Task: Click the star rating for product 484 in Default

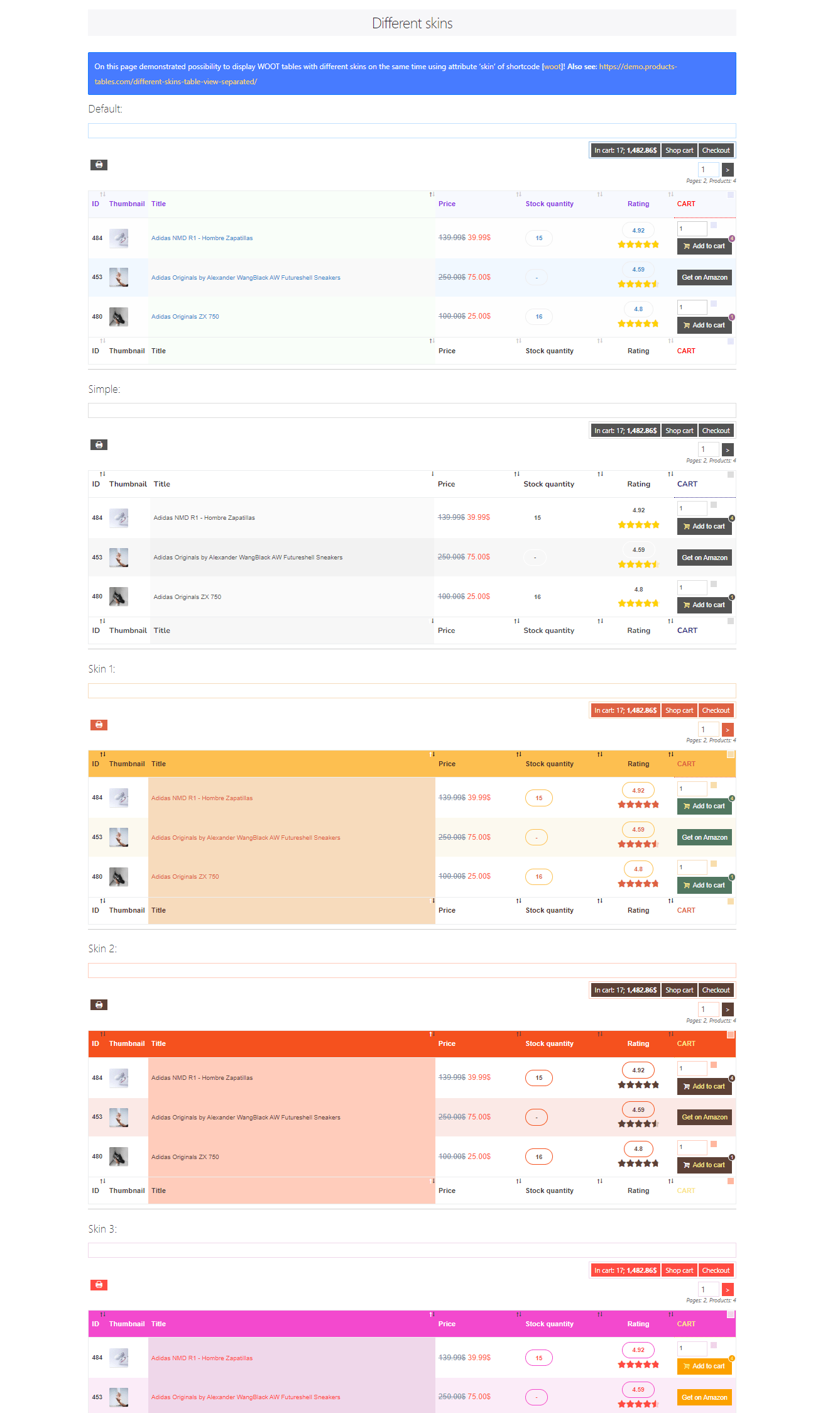Action: [x=638, y=245]
